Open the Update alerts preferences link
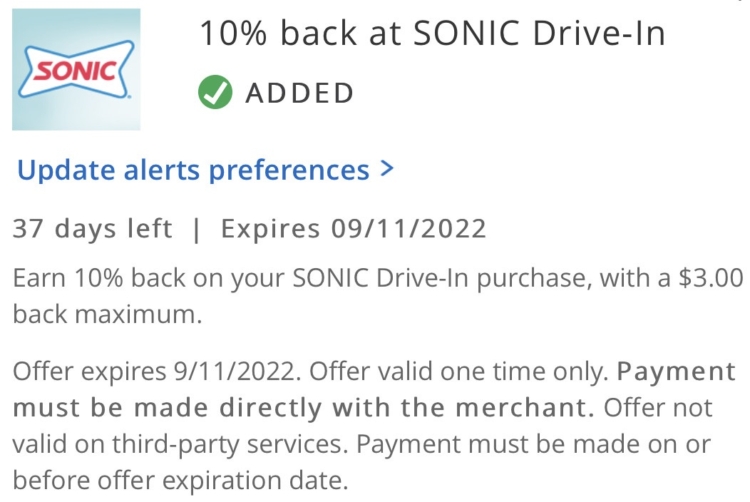Viewport: 750px width, 502px height. pos(205,170)
